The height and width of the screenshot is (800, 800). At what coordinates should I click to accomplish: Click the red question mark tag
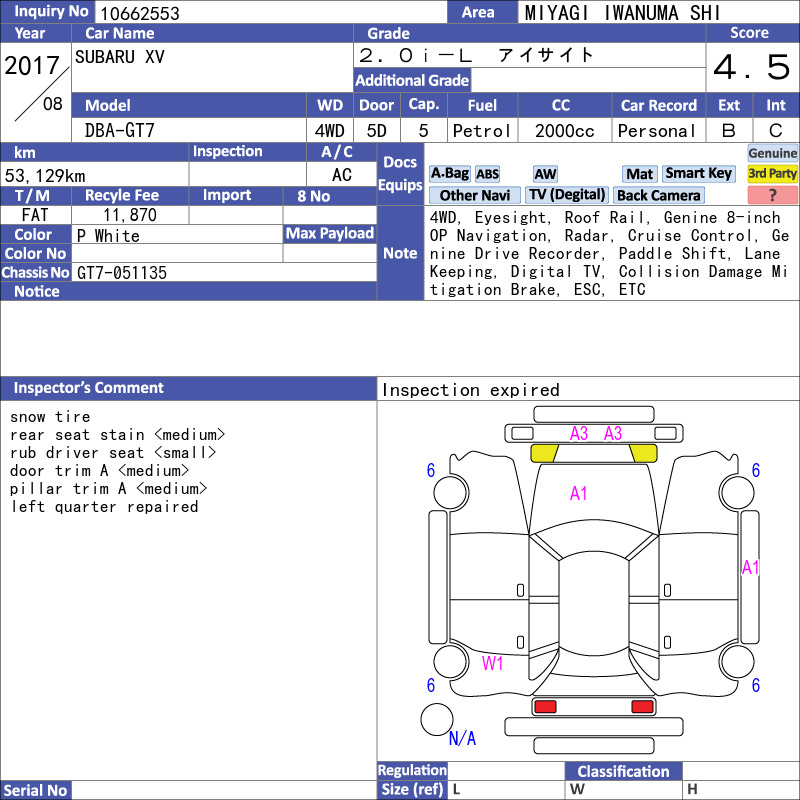772,195
